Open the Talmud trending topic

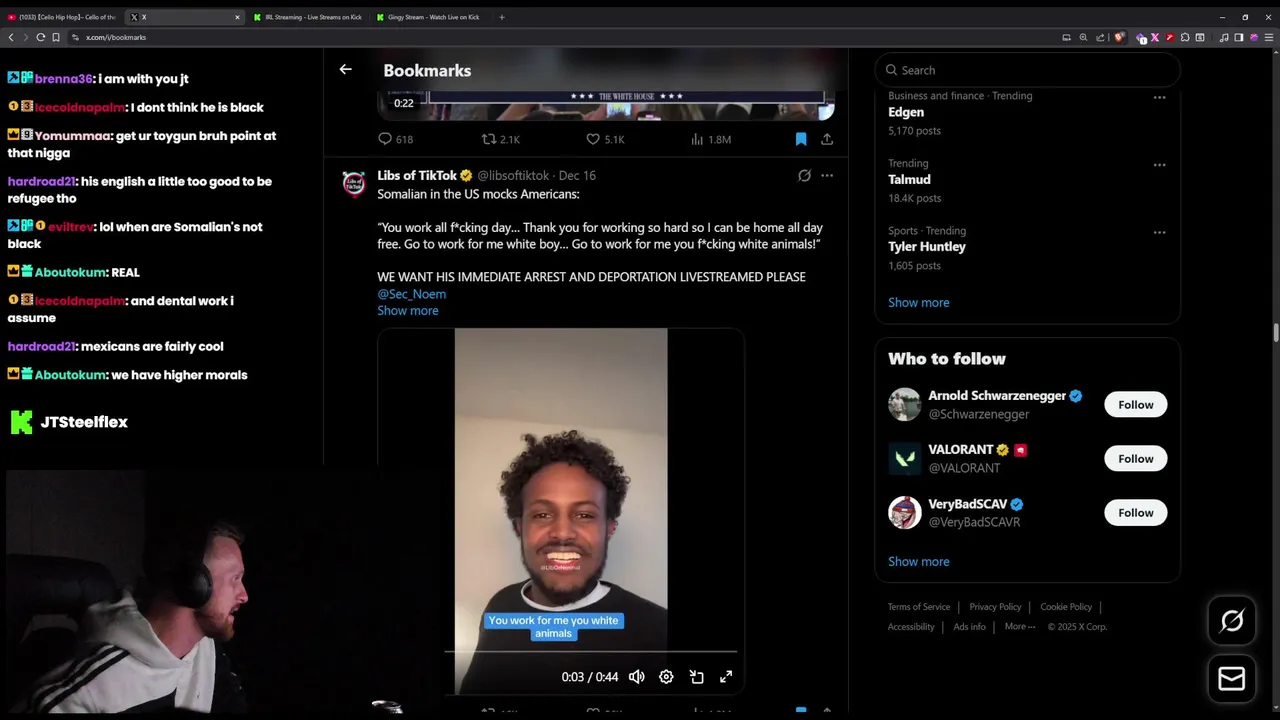click(909, 179)
